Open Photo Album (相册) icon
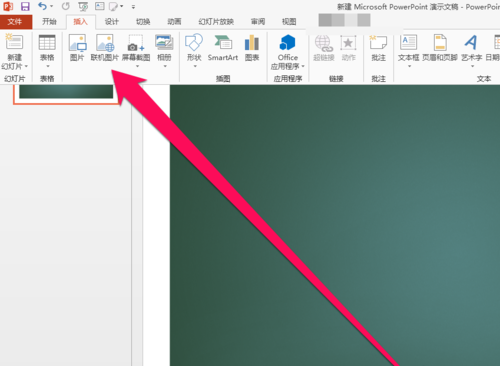The height and width of the screenshot is (366, 500). coord(164,43)
